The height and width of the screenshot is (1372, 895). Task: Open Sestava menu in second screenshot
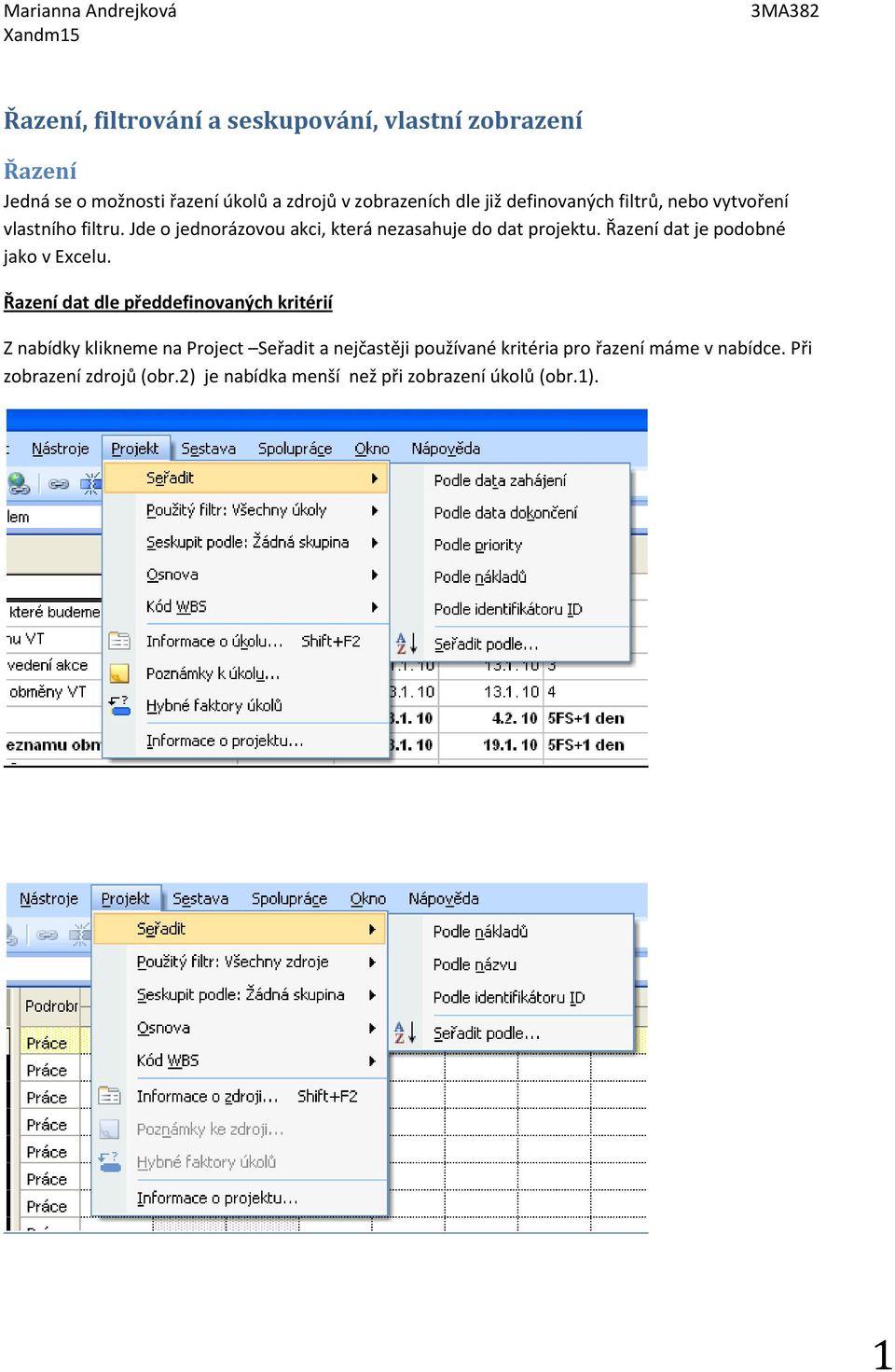coord(200,898)
